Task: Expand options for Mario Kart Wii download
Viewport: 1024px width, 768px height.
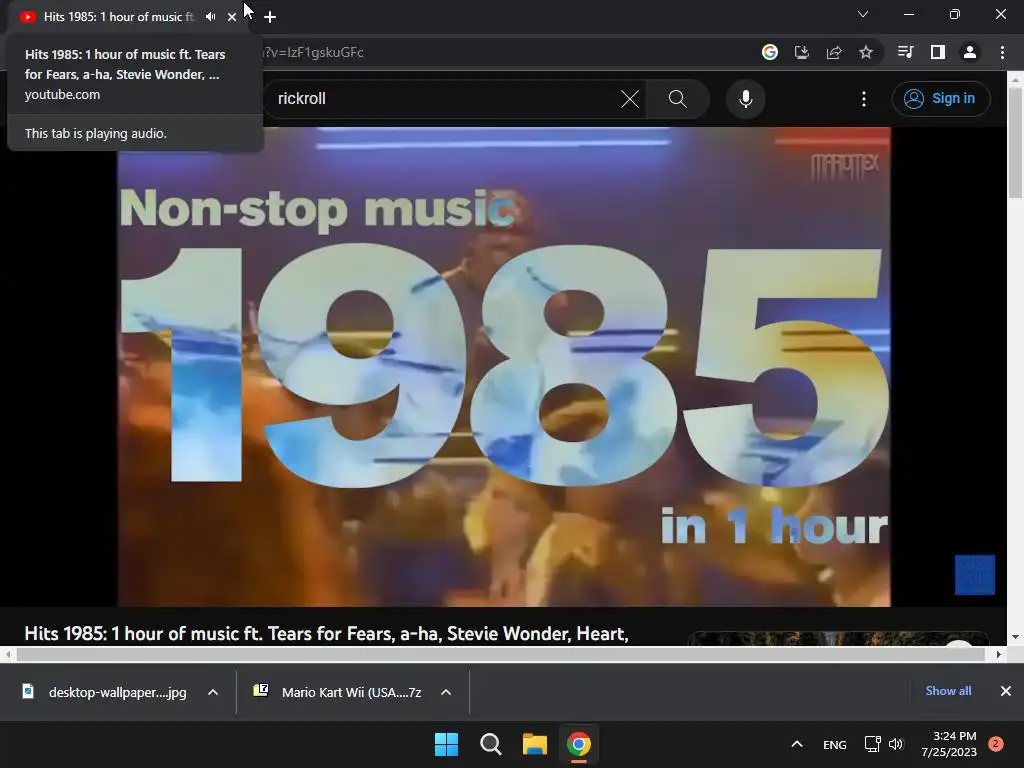Action: pyautogui.click(x=446, y=692)
